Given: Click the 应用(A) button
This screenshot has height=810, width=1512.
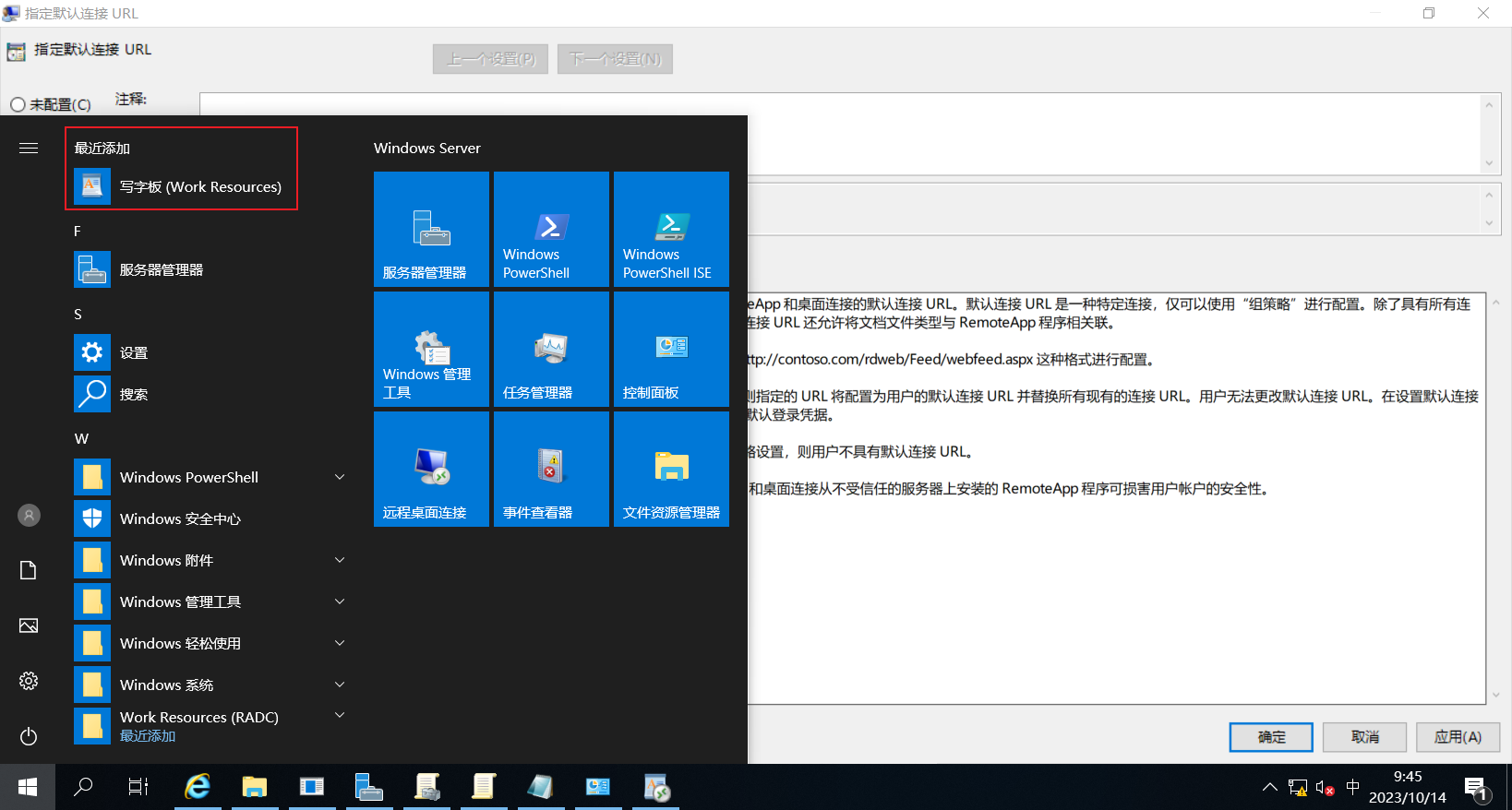Looking at the screenshot, I should click(1458, 737).
